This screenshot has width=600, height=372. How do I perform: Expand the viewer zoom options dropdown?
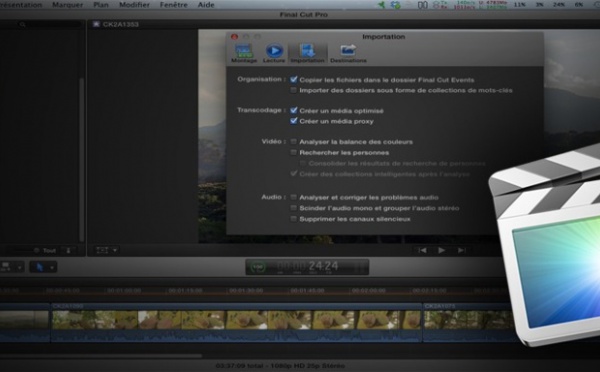tap(115, 250)
